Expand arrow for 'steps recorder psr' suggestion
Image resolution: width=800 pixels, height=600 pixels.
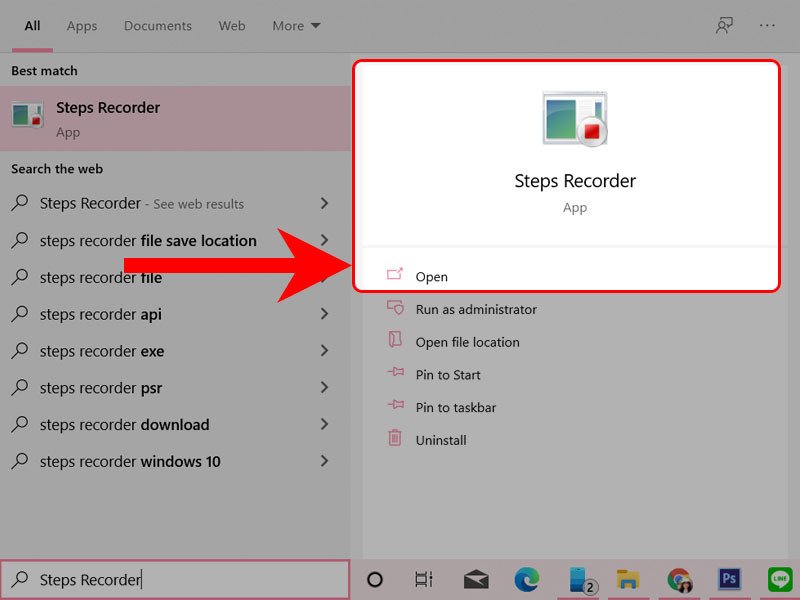tap(324, 387)
